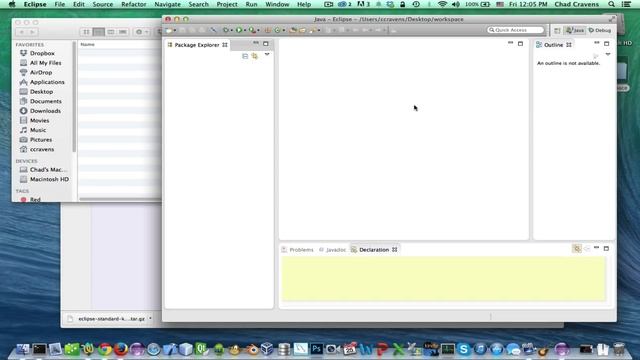Open the Debug configurations dropdown arrow
The height and width of the screenshot is (360, 640).
pyautogui.click(x=231, y=30)
